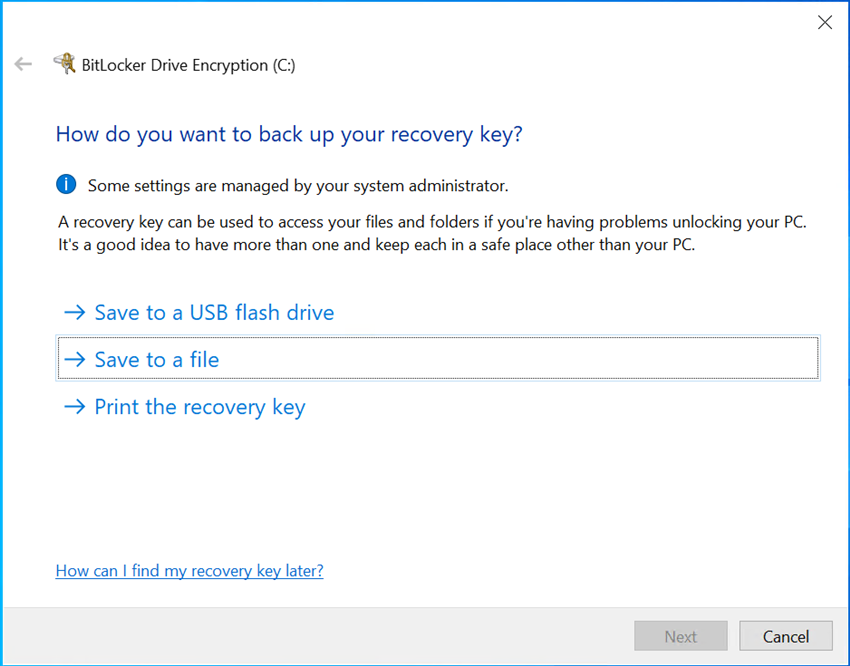Click the empty area below the backup options
Image resolution: width=850 pixels, height=666 pixels.
(425, 480)
